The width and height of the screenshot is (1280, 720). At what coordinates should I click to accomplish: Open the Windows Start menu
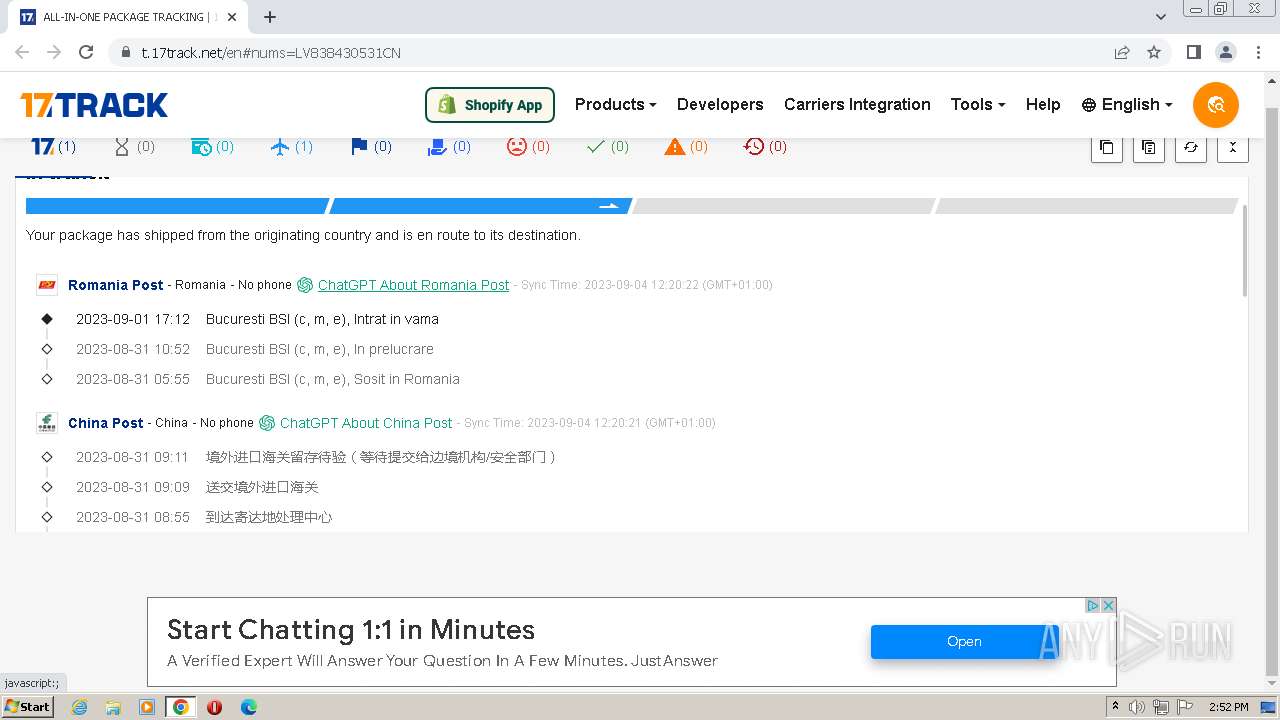[x=28, y=707]
